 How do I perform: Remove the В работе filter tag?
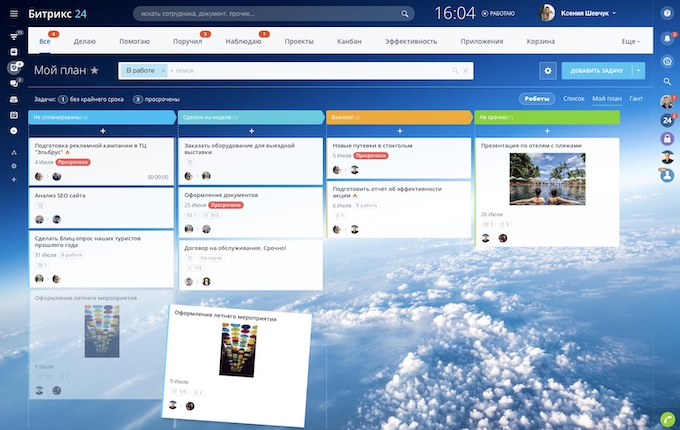163,71
